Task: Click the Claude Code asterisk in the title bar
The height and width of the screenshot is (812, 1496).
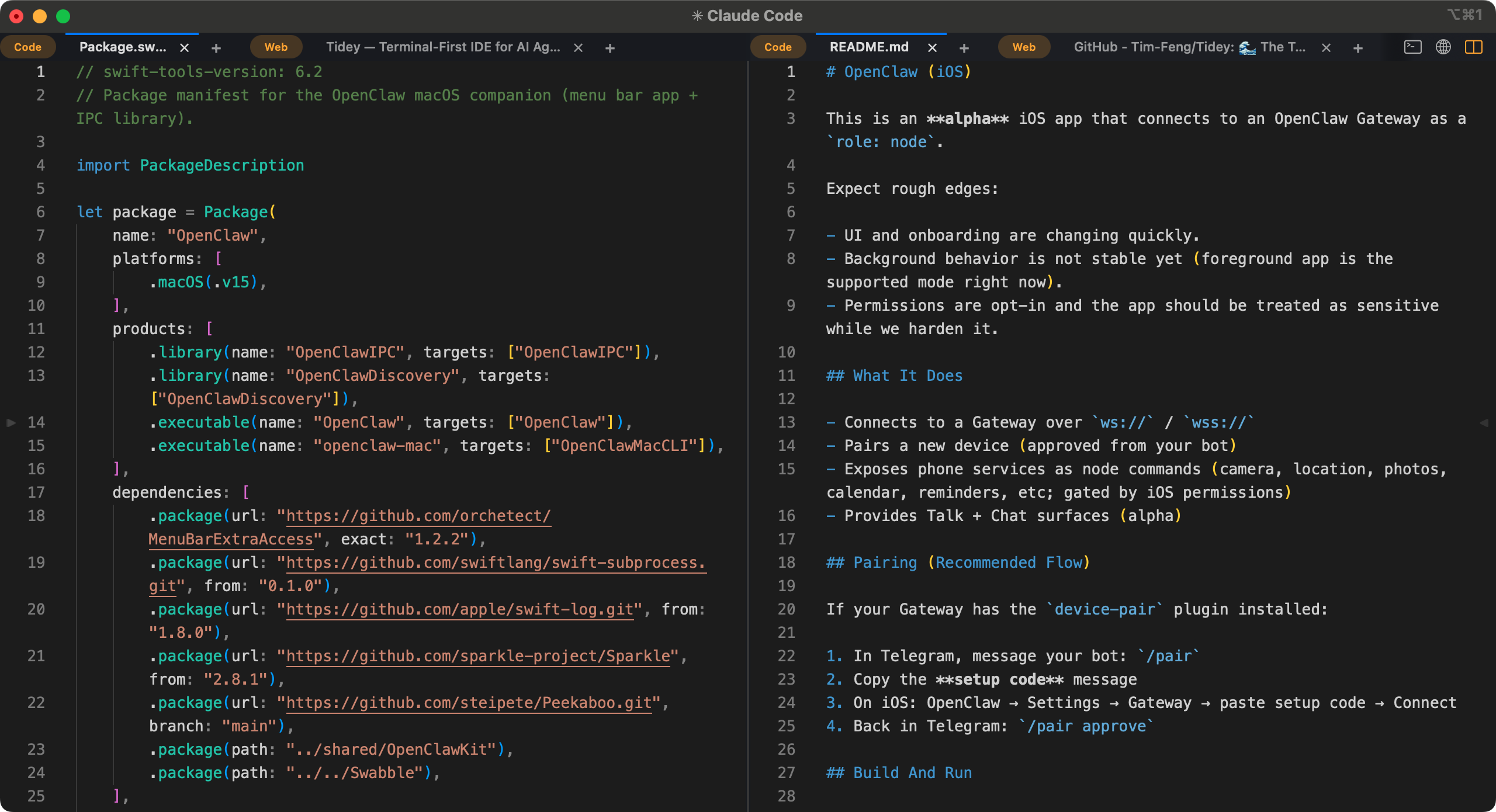Action: tap(697, 16)
